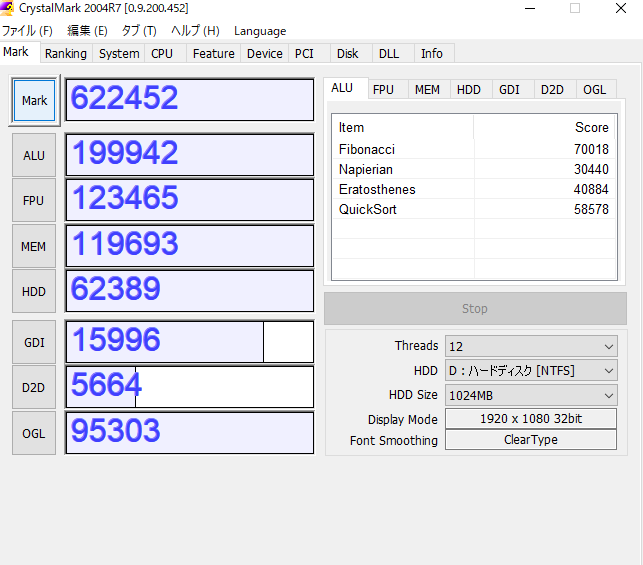Click the Fibonacci score 70018
The width and height of the screenshot is (643, 565).
tap(591, 149)
